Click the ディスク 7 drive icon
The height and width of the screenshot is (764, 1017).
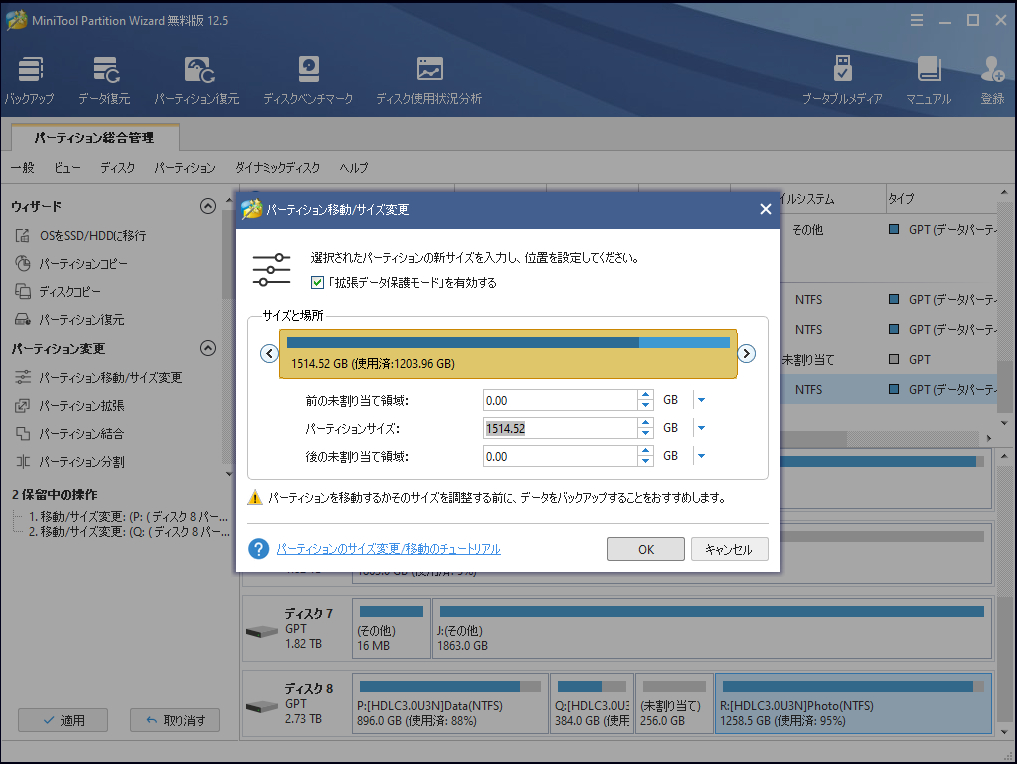(261, 630)
